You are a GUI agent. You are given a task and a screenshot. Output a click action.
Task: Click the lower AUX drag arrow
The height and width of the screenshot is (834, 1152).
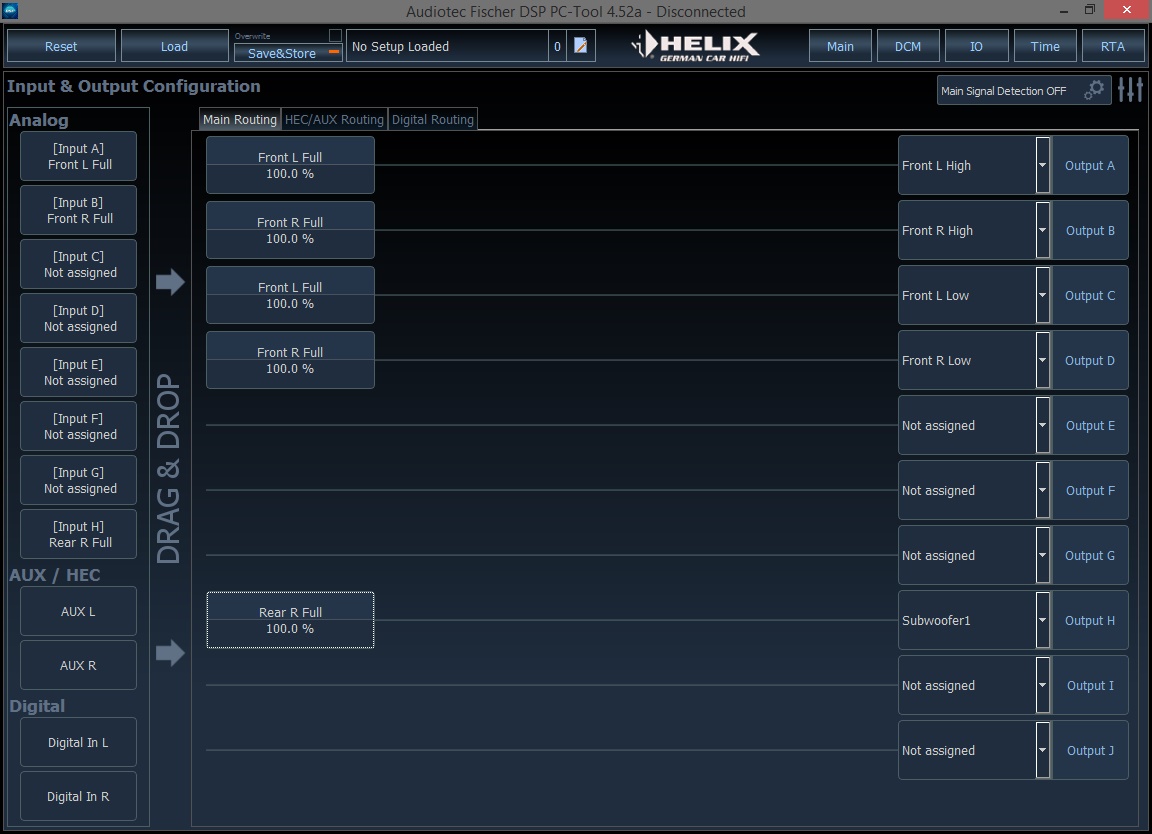[170, 653]
